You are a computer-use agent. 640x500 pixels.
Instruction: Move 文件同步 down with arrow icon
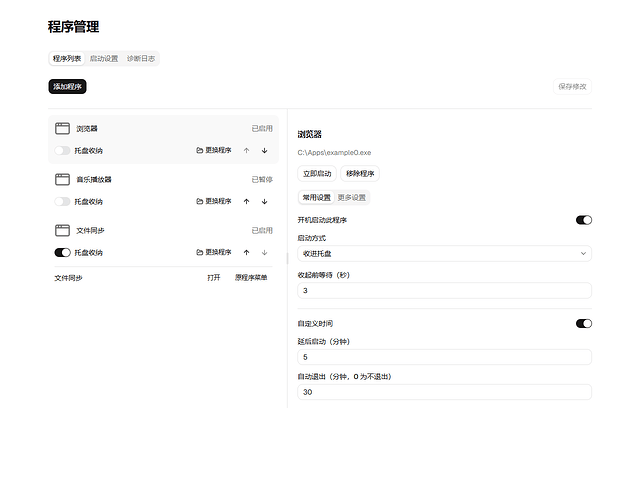264,252
